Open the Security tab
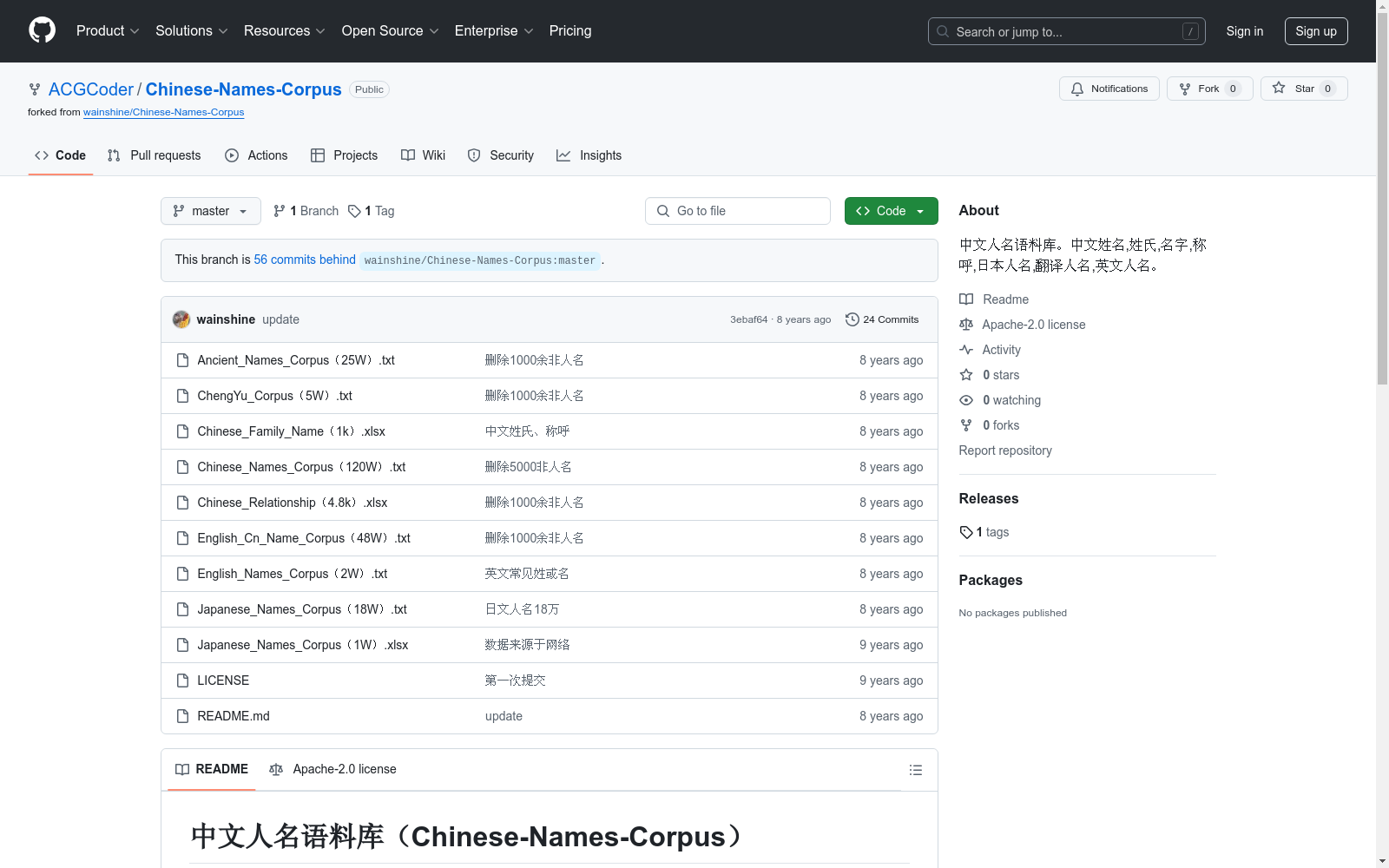1389x868 pixels. click(501, 155)
